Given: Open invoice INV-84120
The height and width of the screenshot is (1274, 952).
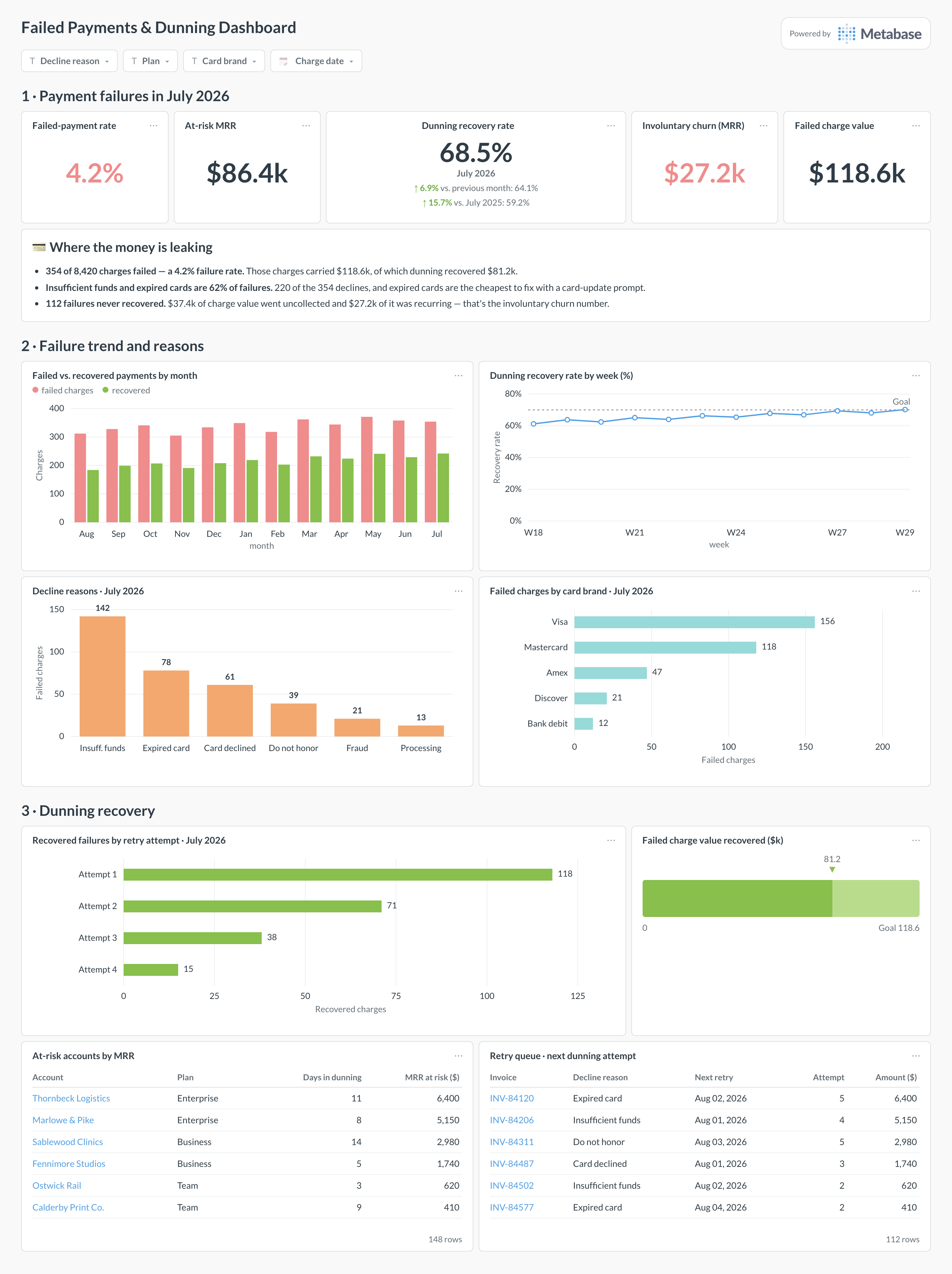Looking at the screenshot, I should point(511,1098).
